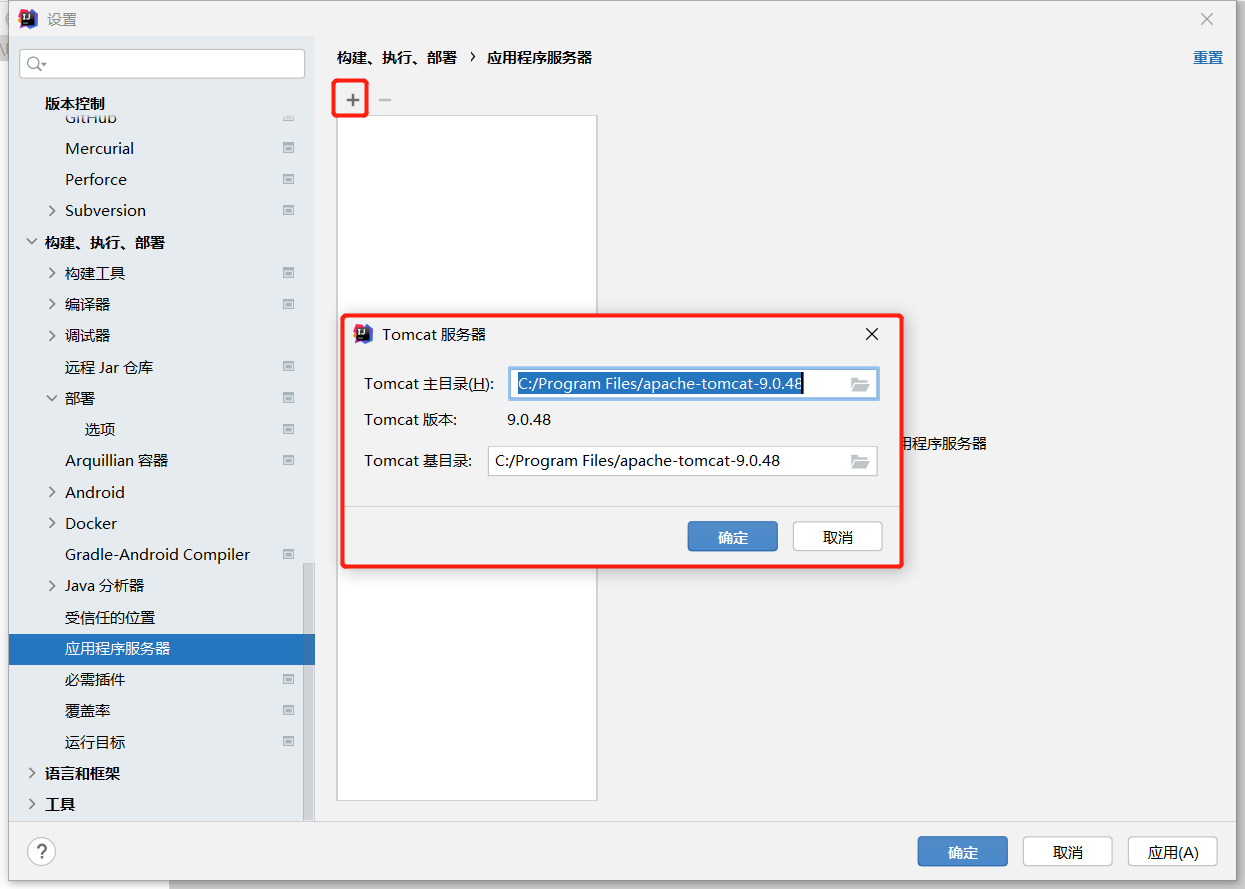Expand the Subversion tree node
Screen dimensions: 1245x889
52,211
